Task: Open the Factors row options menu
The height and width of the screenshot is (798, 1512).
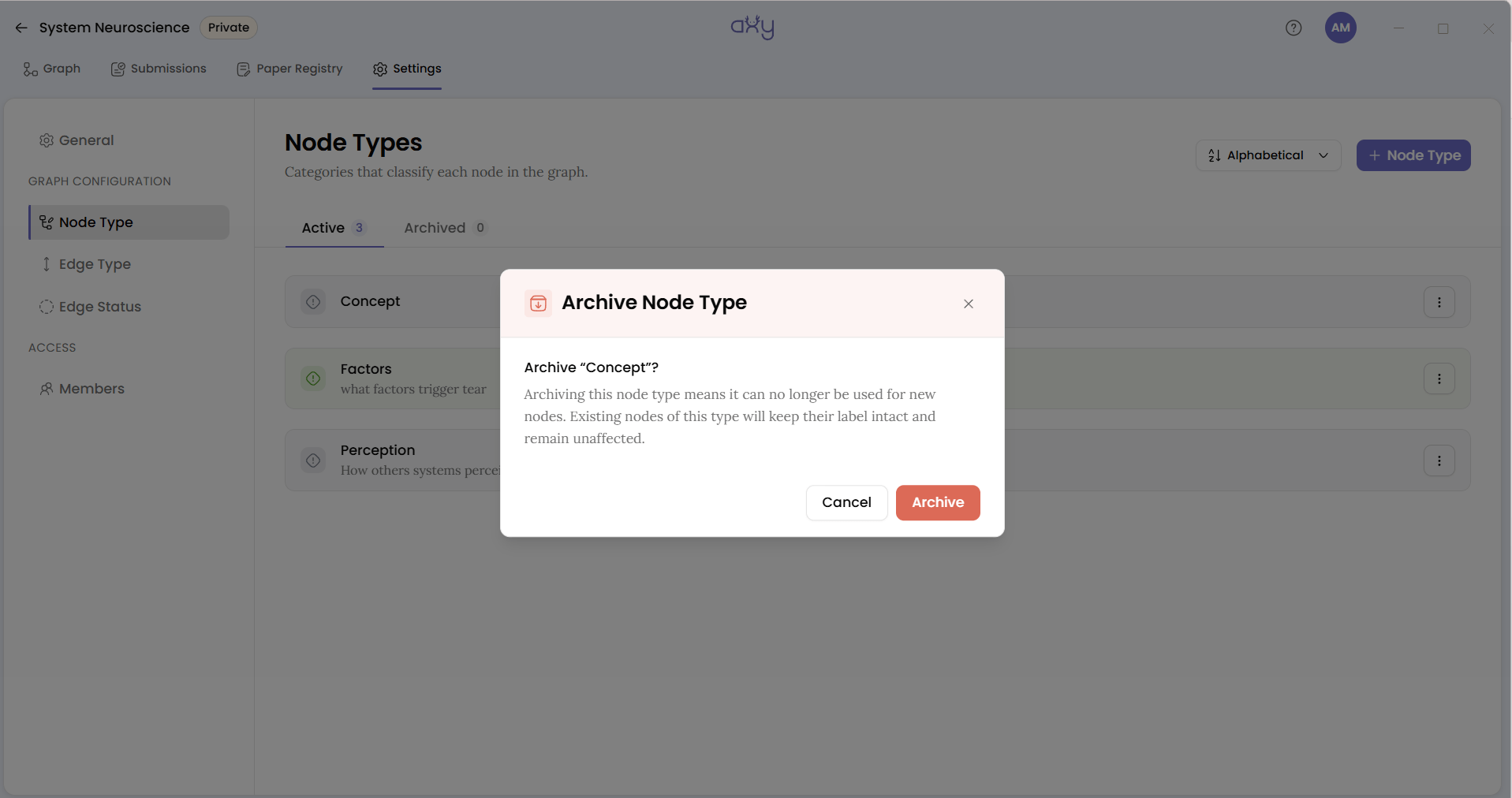Action: [x=1439, y=379]
